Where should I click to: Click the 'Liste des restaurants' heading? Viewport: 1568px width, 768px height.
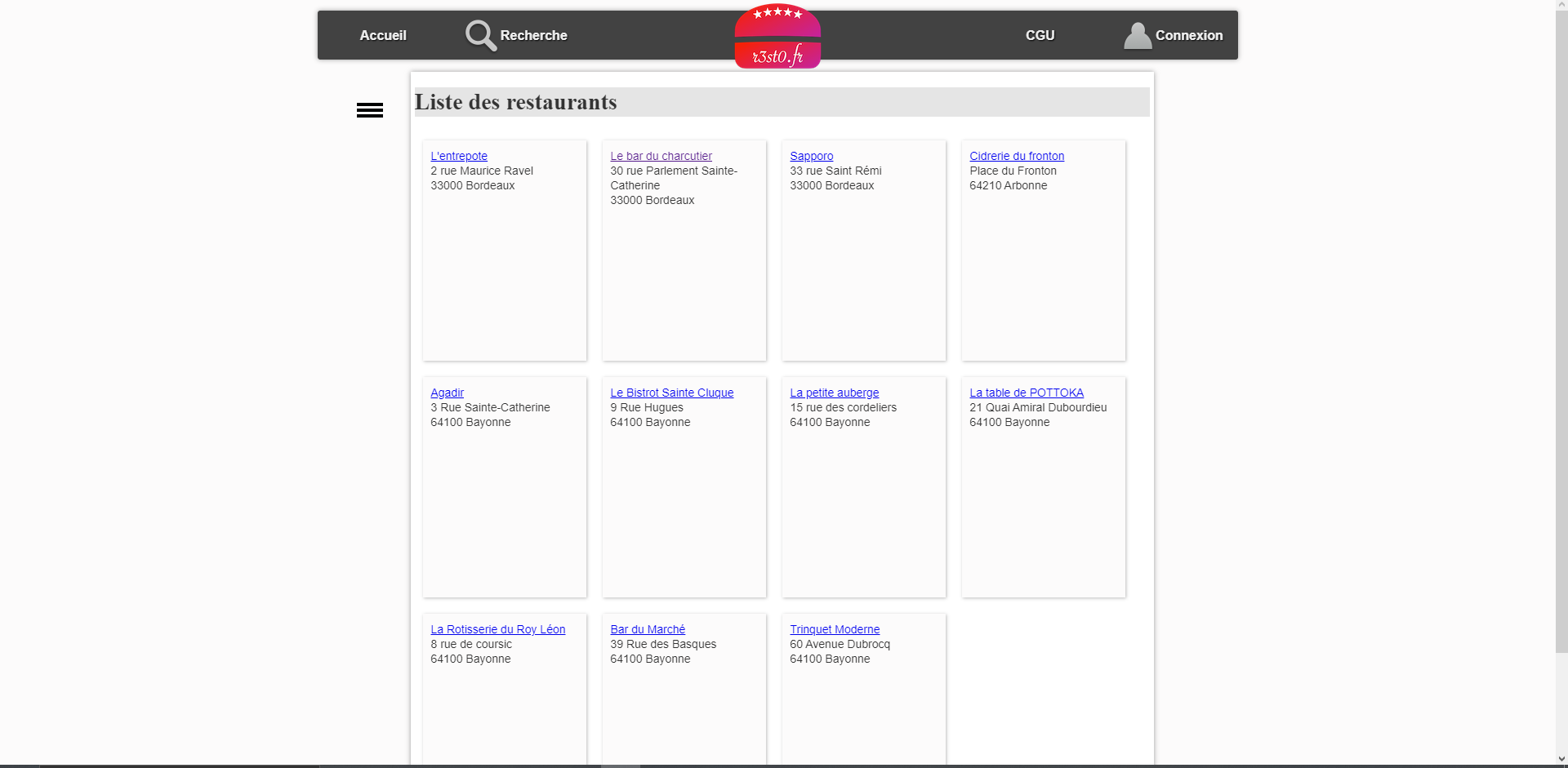pyautogui.click(x=515, y=102)
